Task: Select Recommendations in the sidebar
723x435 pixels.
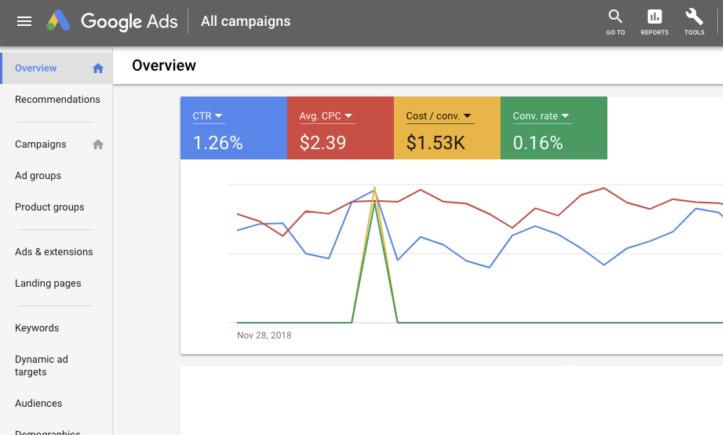Action: 57,100
